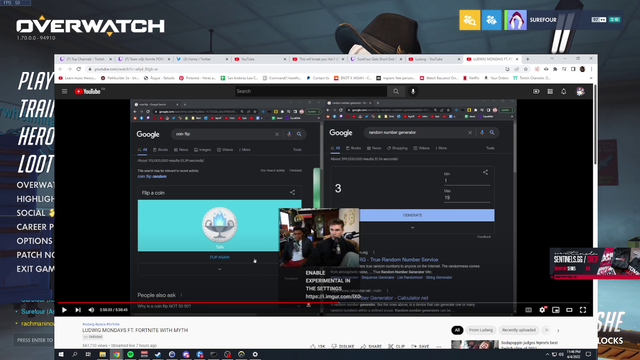Image resolution: width=640 pixels, height=360 pixels.
Task: Click the YouTube search magnifier button
Action: tap(396, 91)
